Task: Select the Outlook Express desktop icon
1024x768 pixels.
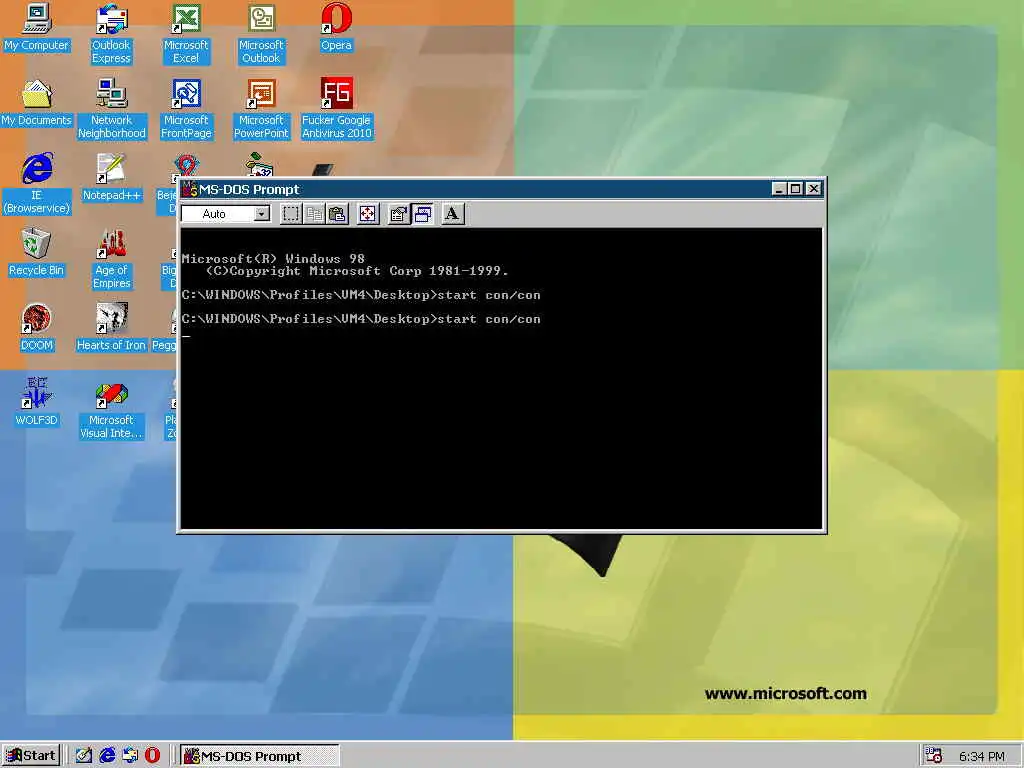Action: click(111, 34)
